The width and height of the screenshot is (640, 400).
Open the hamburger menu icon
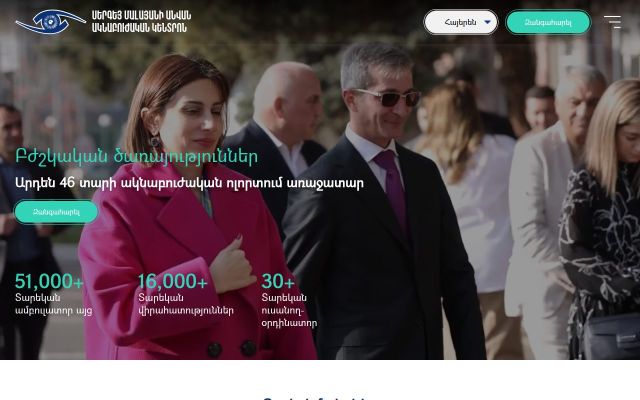point(613,22)
